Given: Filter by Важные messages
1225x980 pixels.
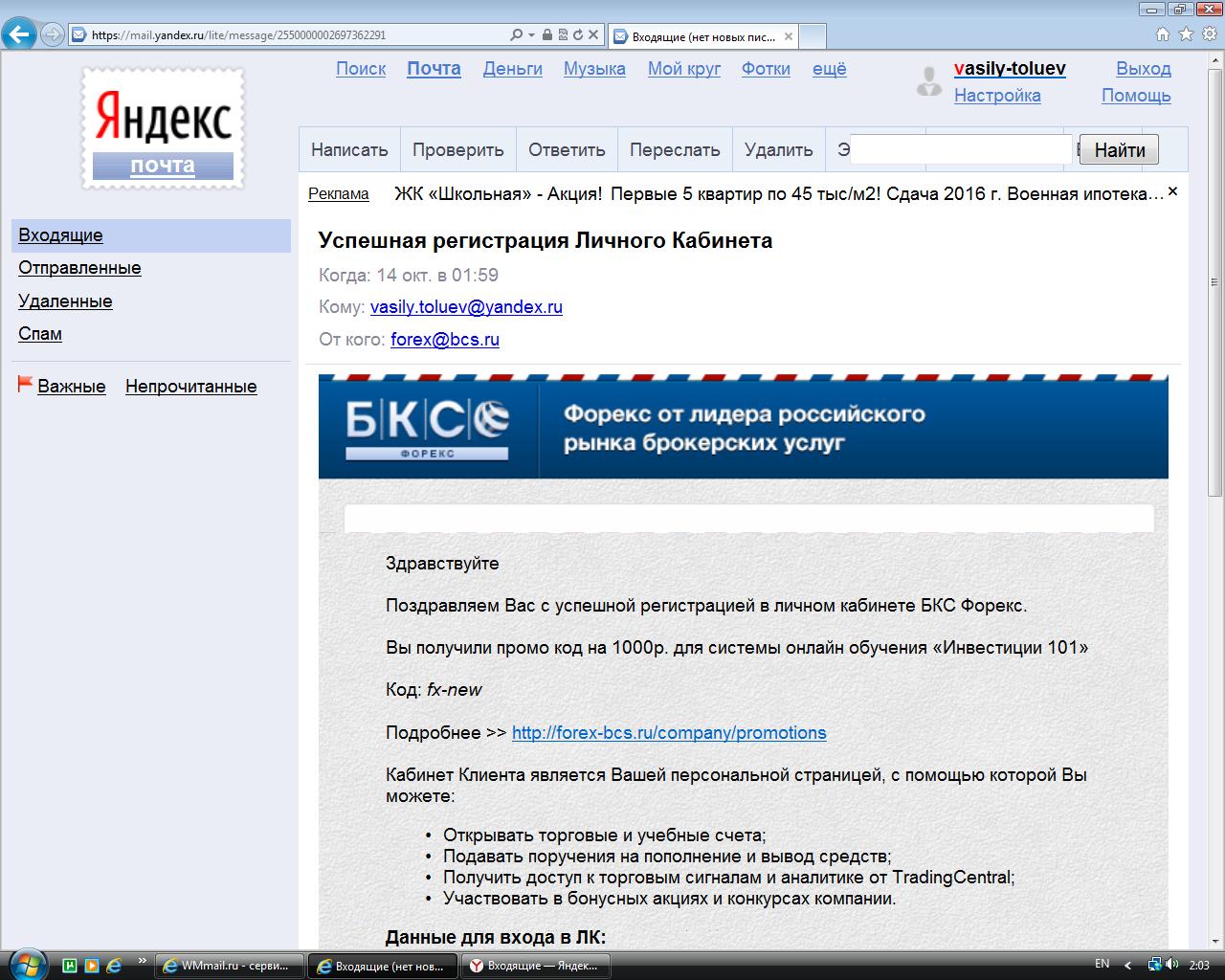Looking at the screenshot, I should tap(72, 387).
